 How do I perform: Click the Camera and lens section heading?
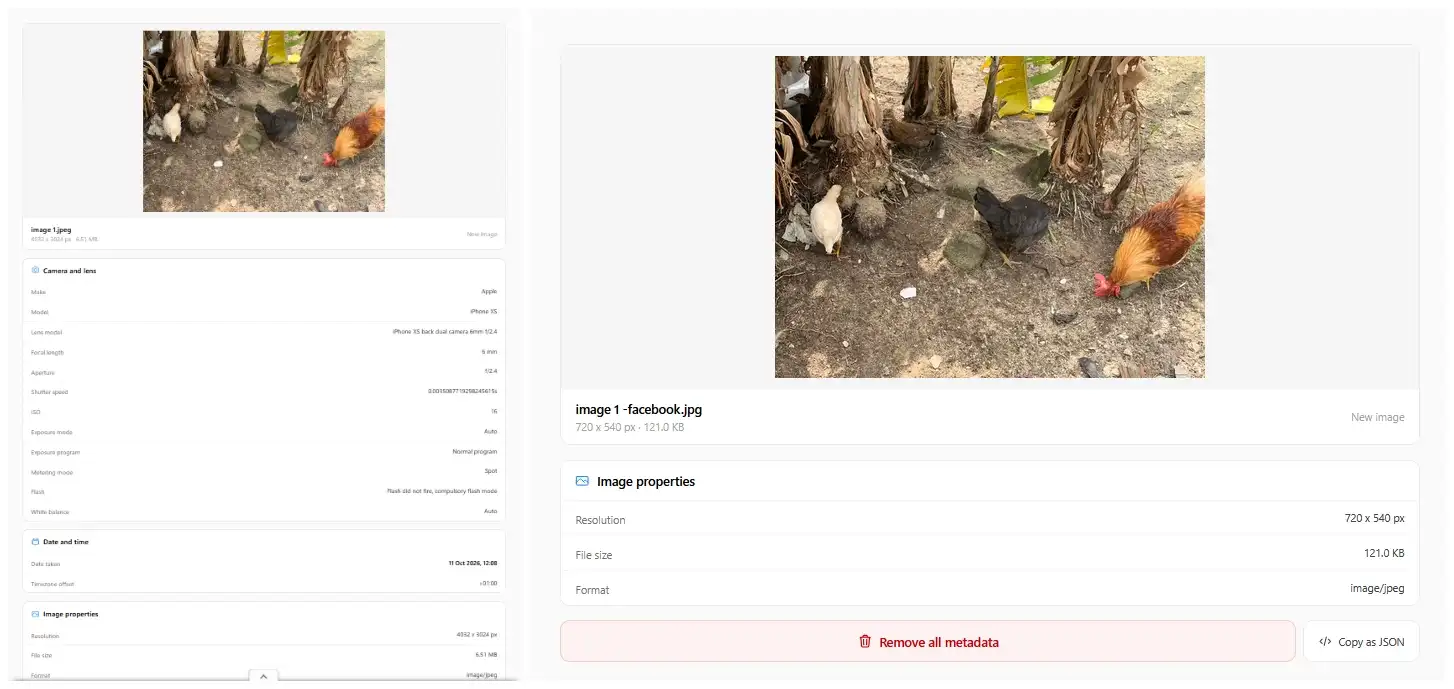click(x=70, y=271)
